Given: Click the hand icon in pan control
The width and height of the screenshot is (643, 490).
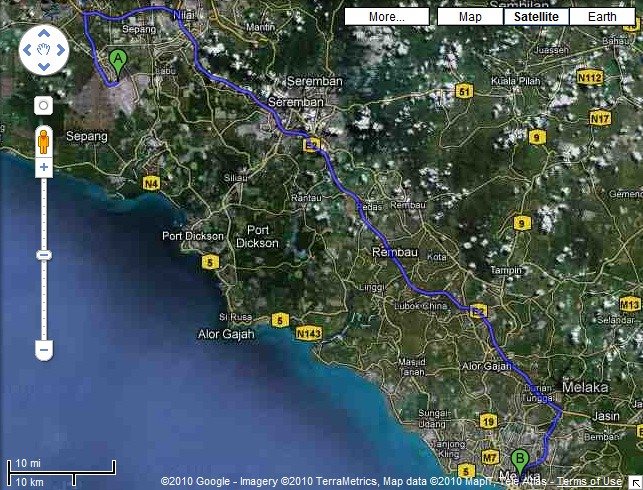Looking at the screenshot, I should (x=44, y=50).
